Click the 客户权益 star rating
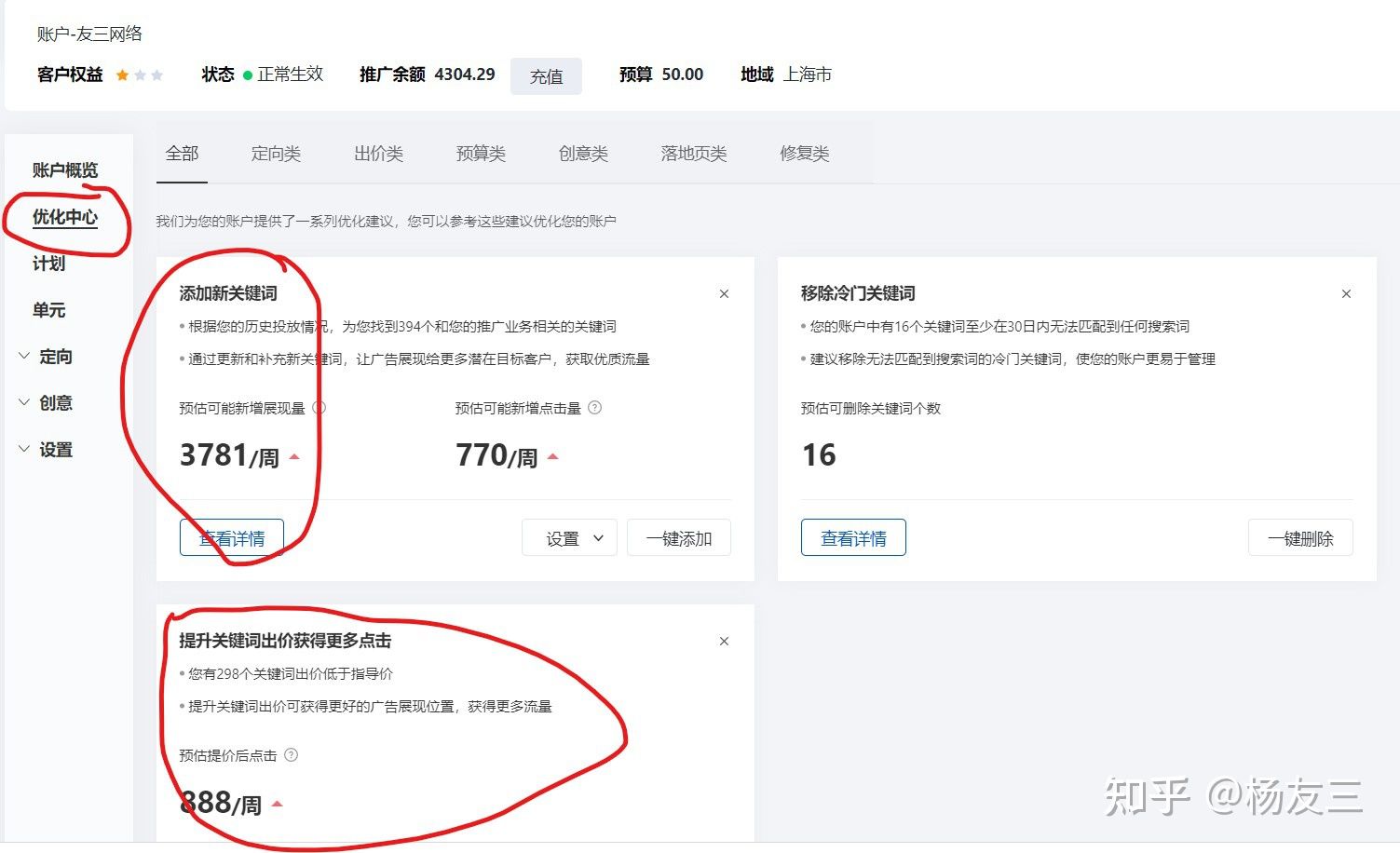The height and width of the screenshot is (853, 1400). (x=140, y=75)
